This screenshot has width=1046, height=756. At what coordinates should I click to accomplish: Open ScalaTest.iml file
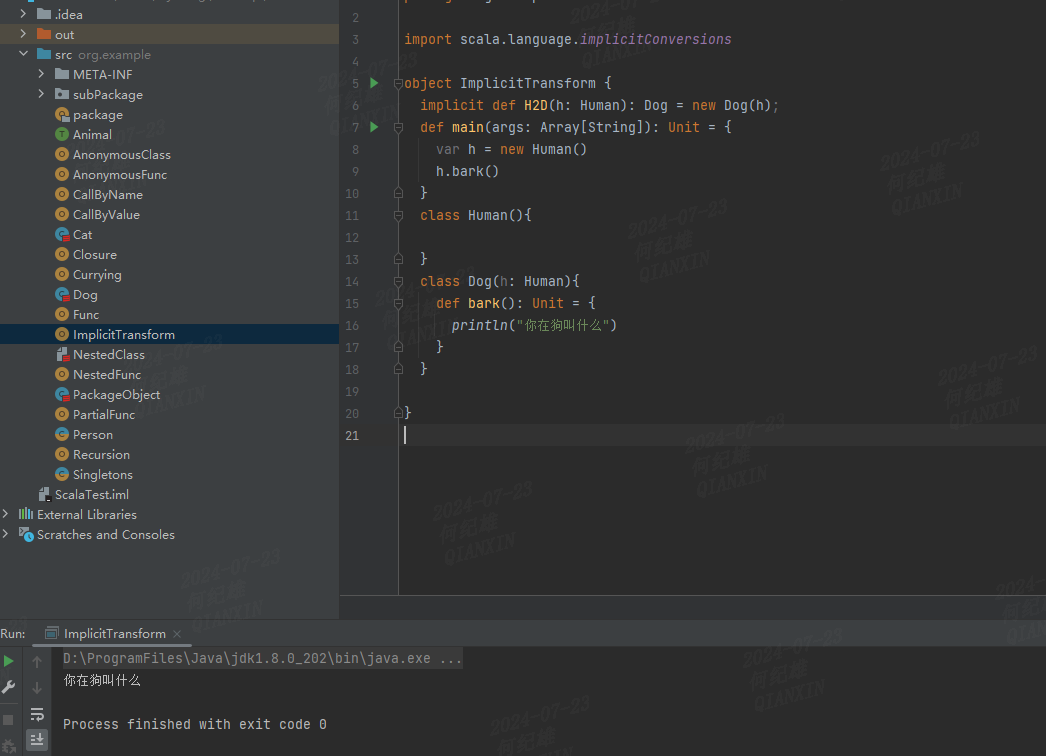tap(92, 495)
